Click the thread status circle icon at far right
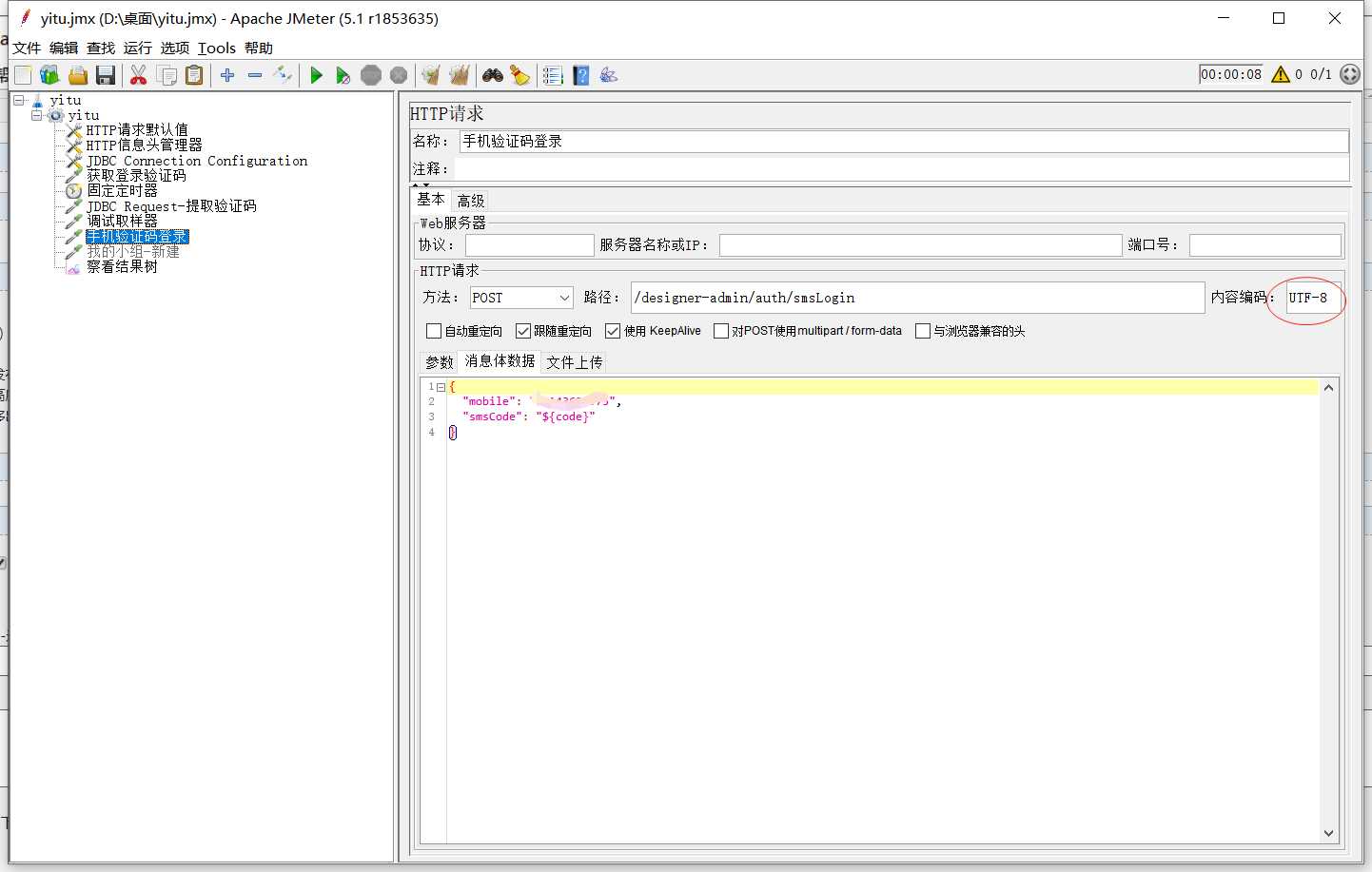 (1350, 74)
